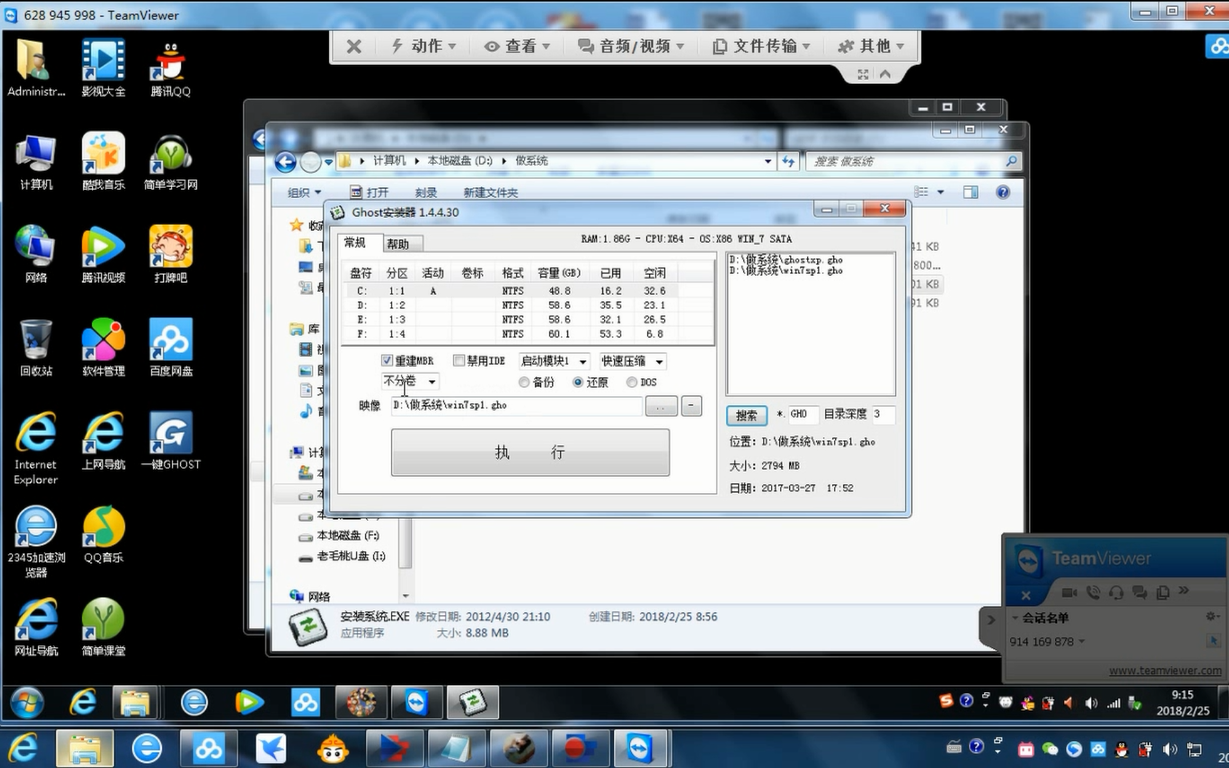
Task: Open Explorer help question mark icon
Action: point(1003,192)
